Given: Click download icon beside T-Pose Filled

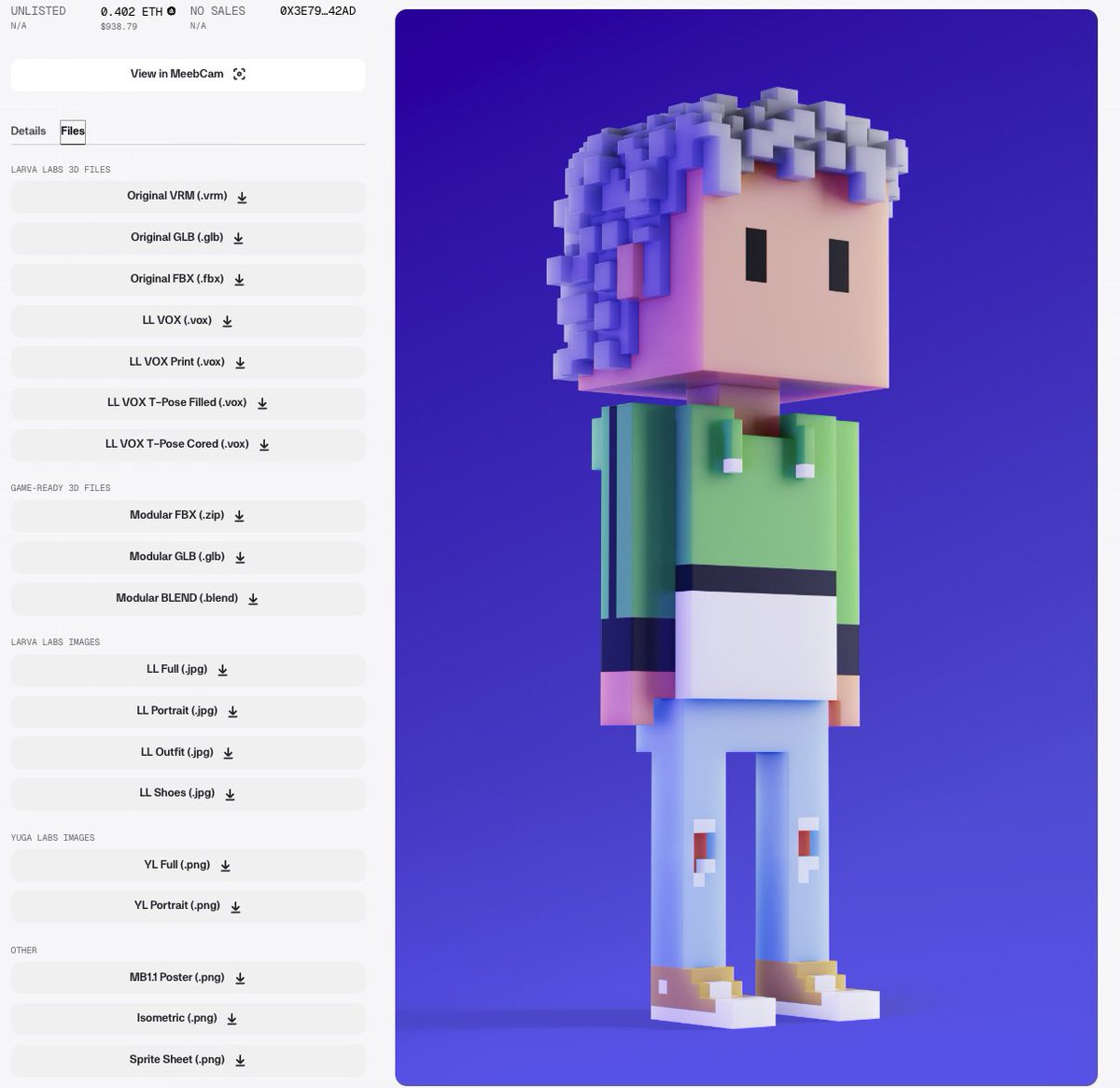Looking at the screenshot, I should pyautogui.click(x=262, y=404).
